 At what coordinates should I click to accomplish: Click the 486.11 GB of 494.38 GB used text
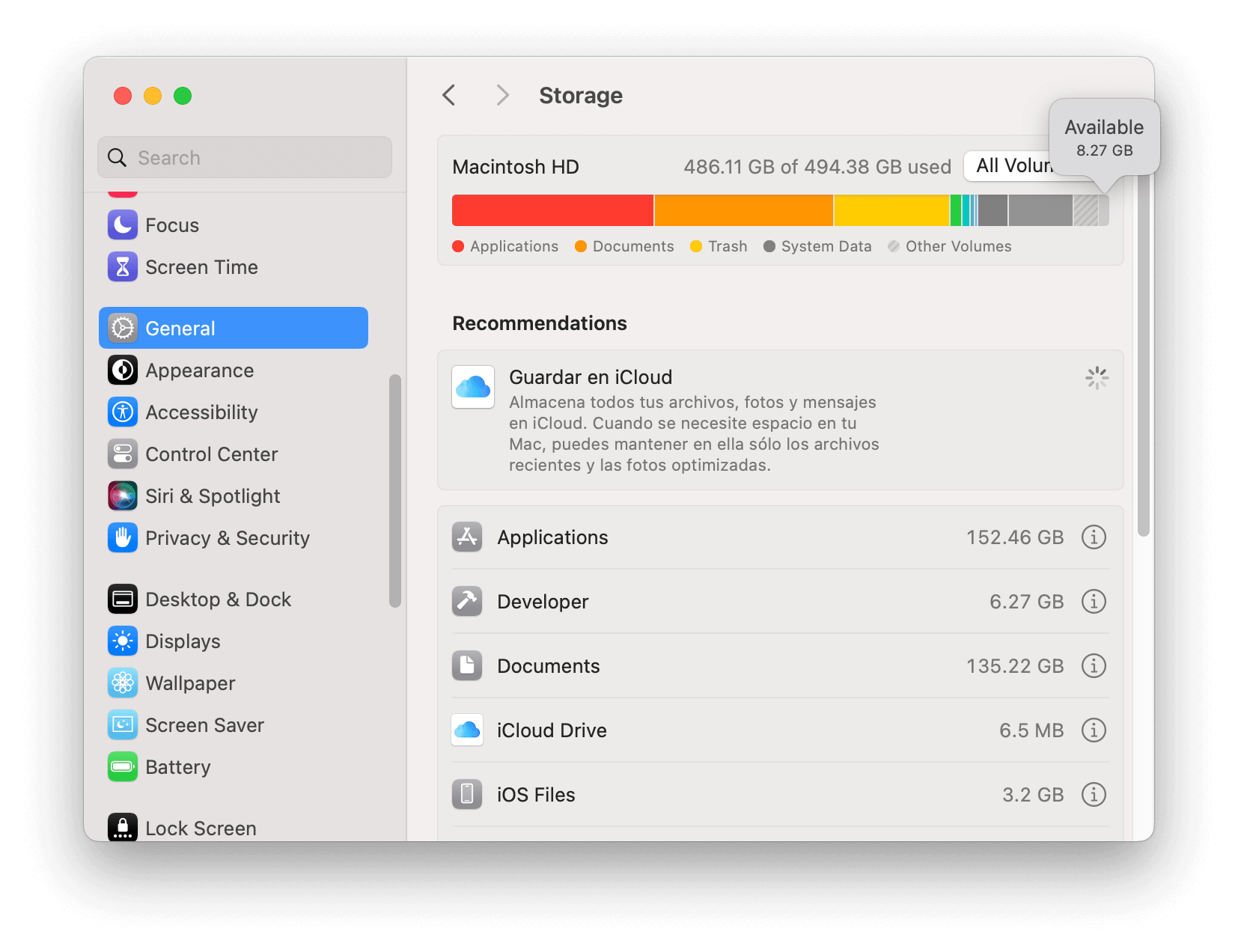pos(817,166)
